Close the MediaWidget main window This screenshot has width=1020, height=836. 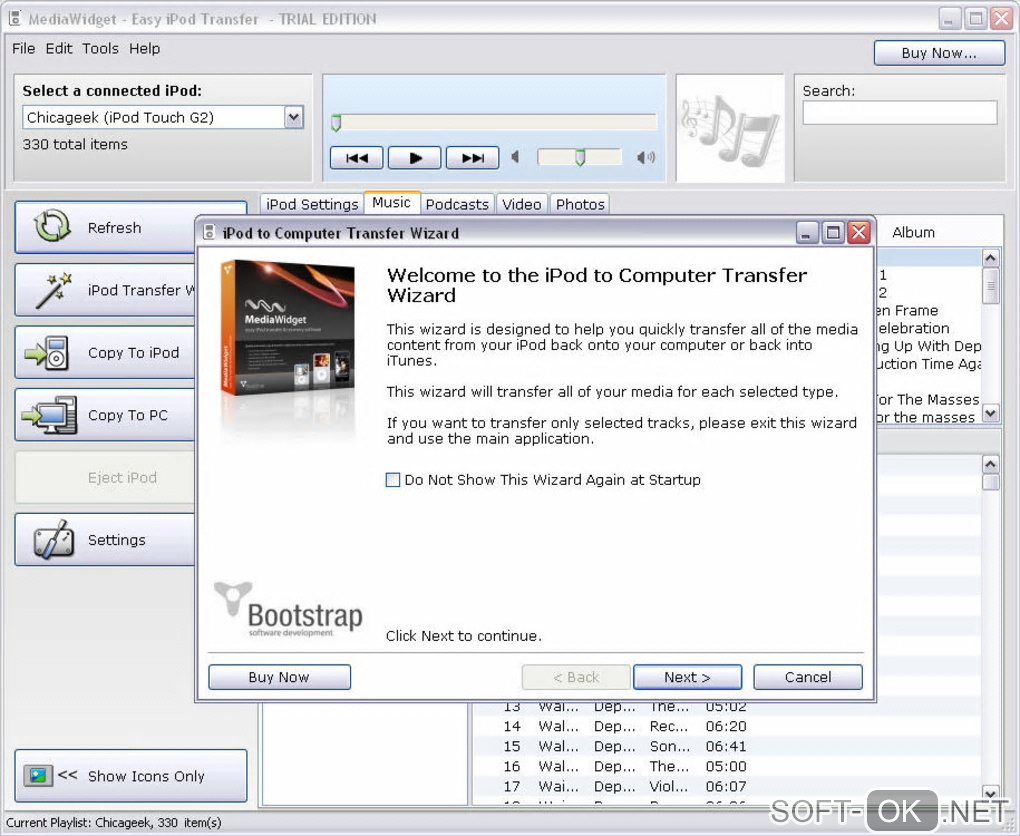pyautogui.click(x=1001, y=19)
